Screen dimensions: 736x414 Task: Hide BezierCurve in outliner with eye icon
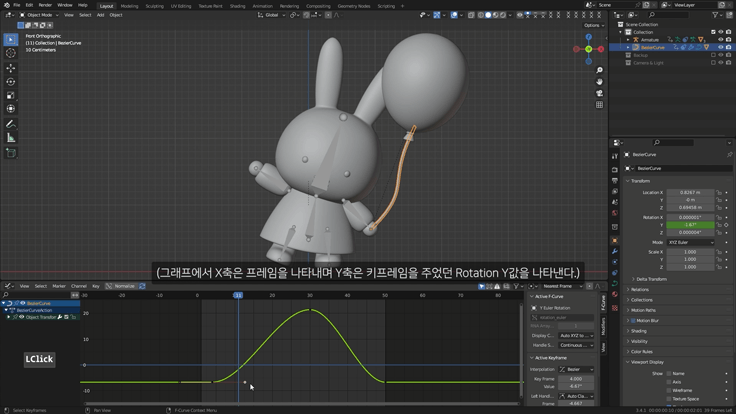(x=721, y=47)
